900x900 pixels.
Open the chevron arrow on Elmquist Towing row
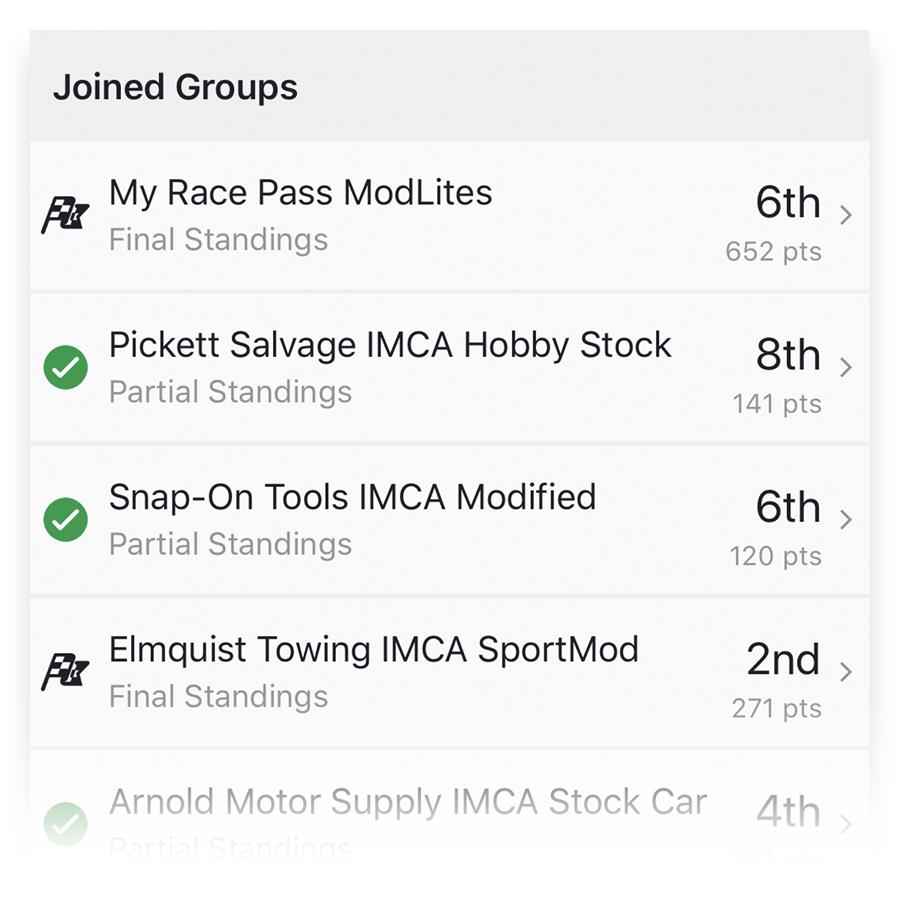tap(845, 672)
